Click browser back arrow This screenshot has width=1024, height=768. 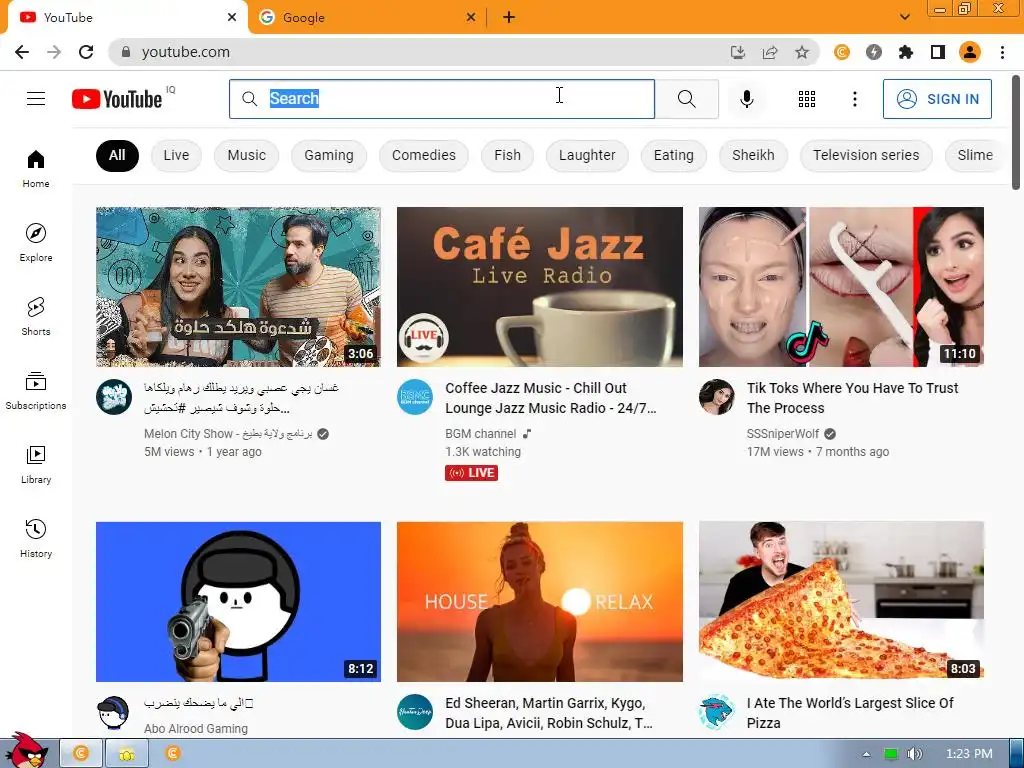click(x=22, y=52)
